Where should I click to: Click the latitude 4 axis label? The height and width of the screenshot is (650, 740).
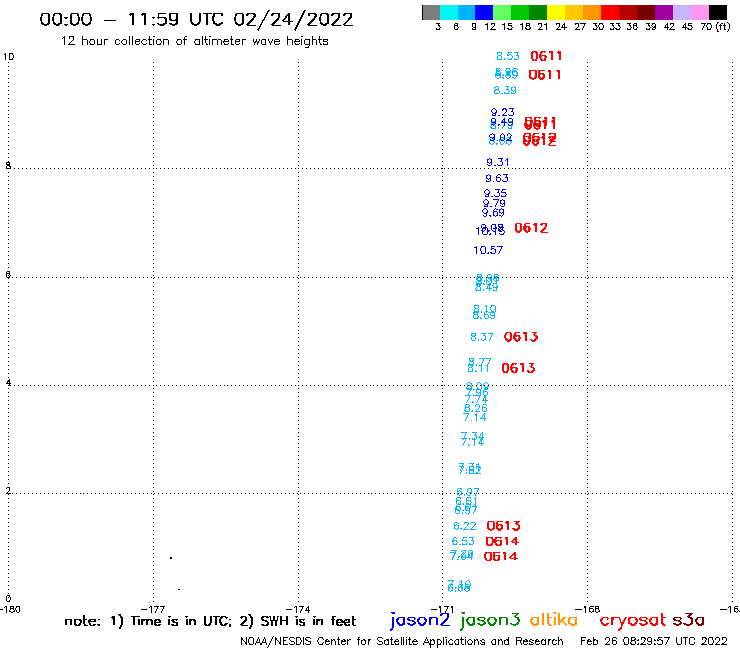click(x=8, y=382)
